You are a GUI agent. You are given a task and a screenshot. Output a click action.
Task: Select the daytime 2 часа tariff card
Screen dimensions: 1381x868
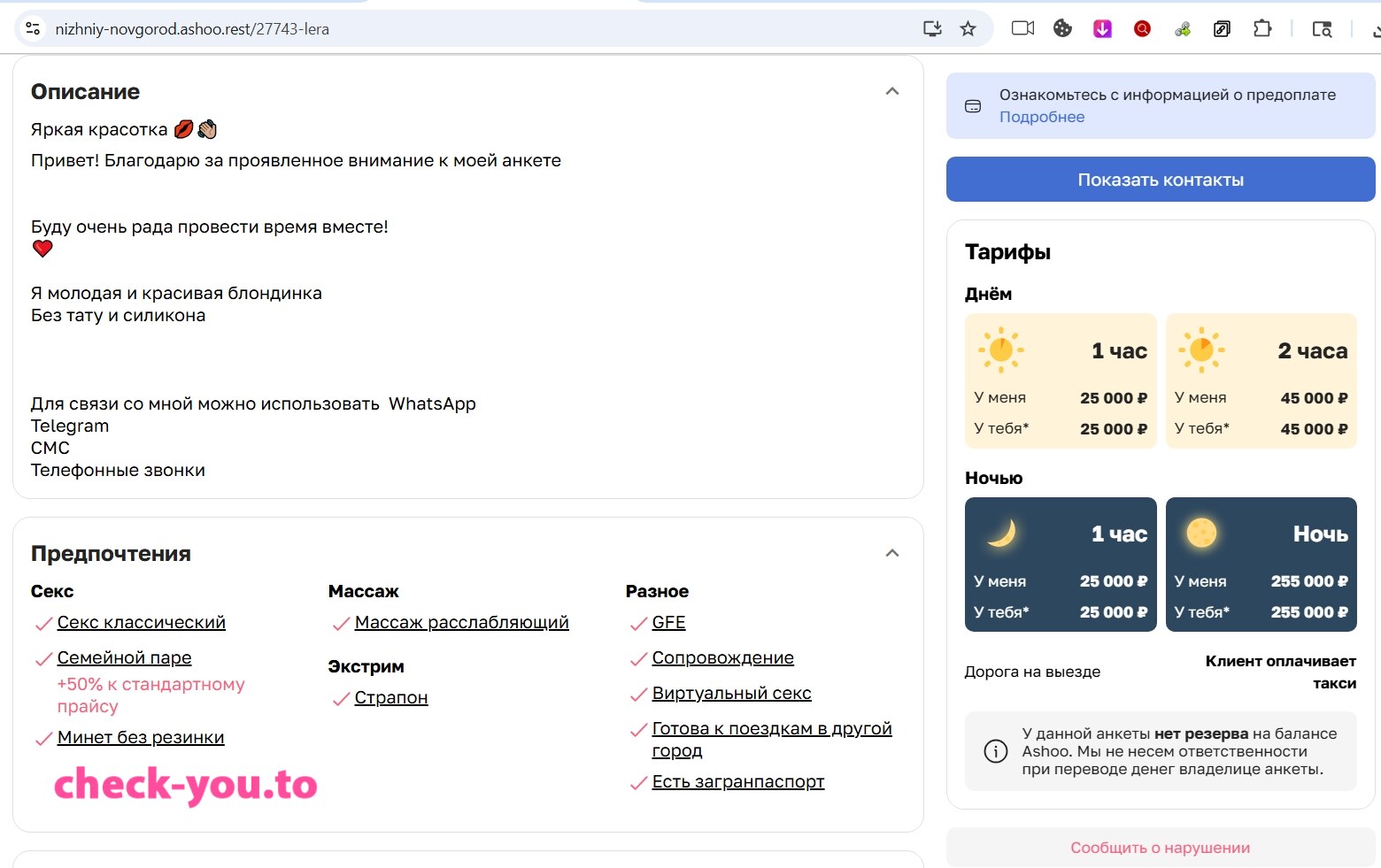(x=1261, y=380)
